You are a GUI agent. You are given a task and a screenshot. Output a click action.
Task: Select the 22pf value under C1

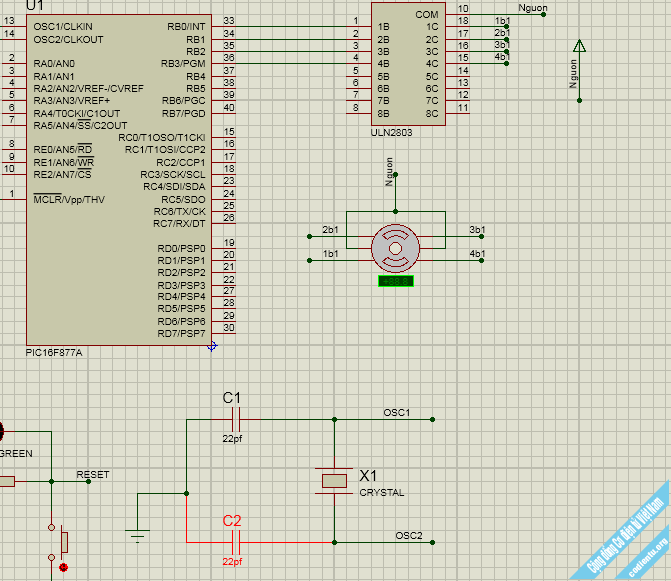click(x=232, y=438)
